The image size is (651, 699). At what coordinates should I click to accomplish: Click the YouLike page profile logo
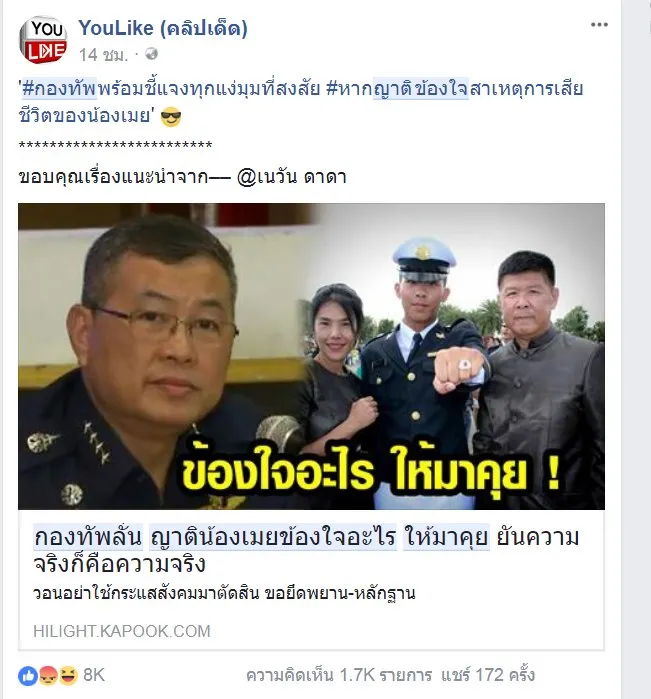[43, 40]
